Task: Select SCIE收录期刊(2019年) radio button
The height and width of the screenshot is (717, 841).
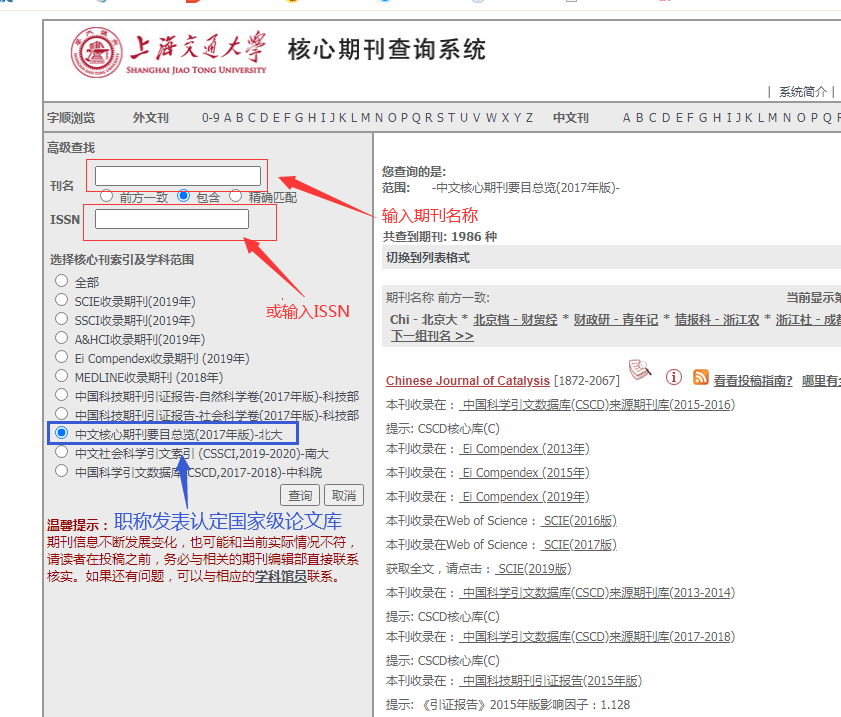Action: tap(62, 300)
